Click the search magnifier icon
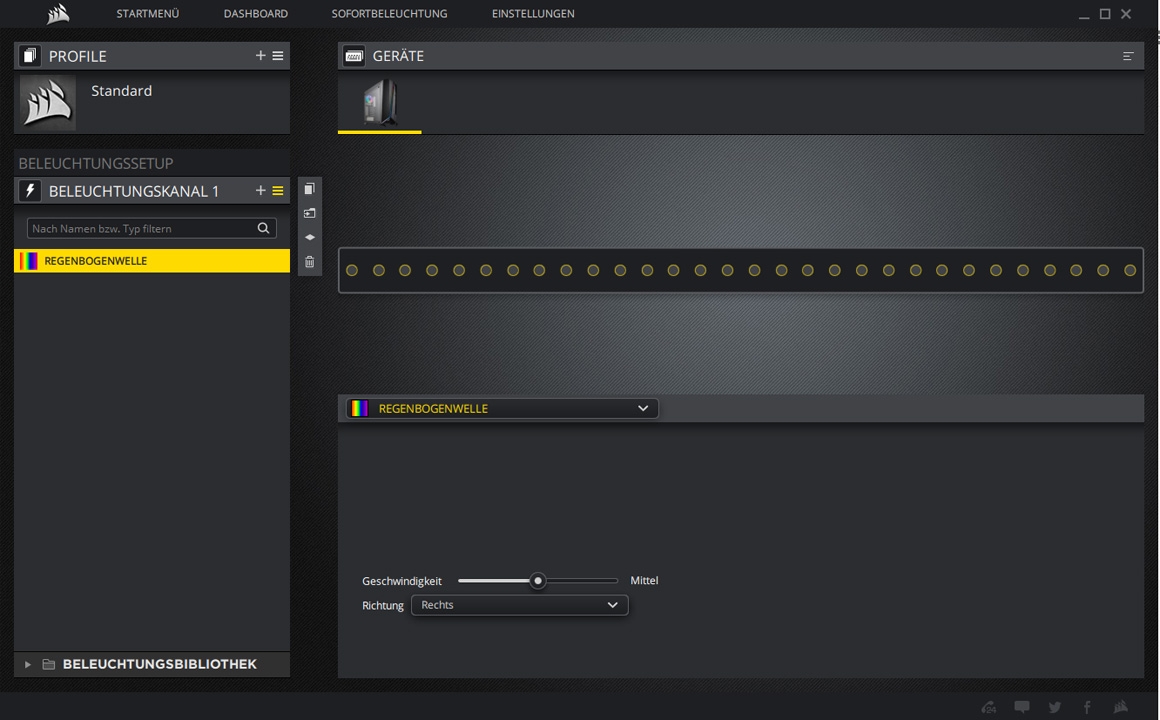Image resolution: width=1160 pixels, height=720 pixels. pos(263,228)
